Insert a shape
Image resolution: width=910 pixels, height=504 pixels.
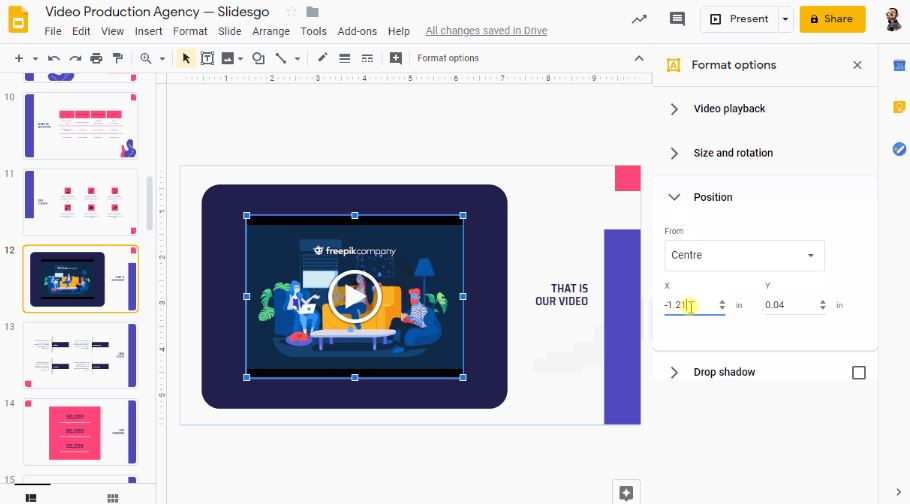(258, 58)
